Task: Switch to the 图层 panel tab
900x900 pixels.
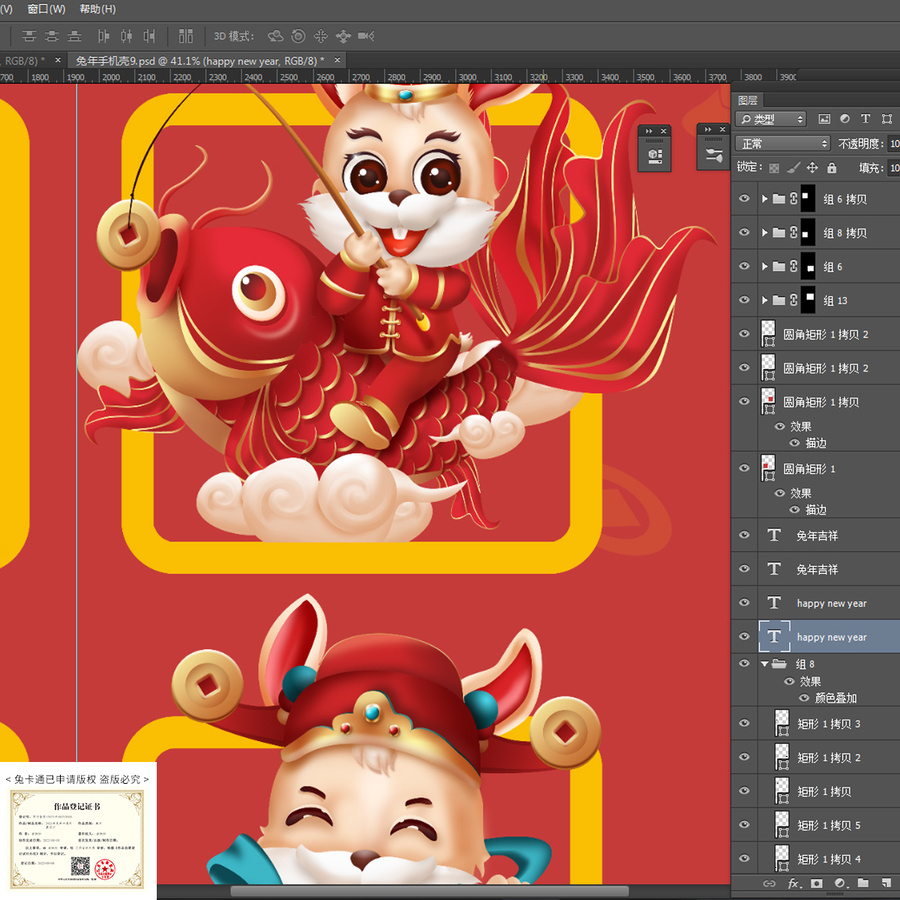Action: [747, 100]
